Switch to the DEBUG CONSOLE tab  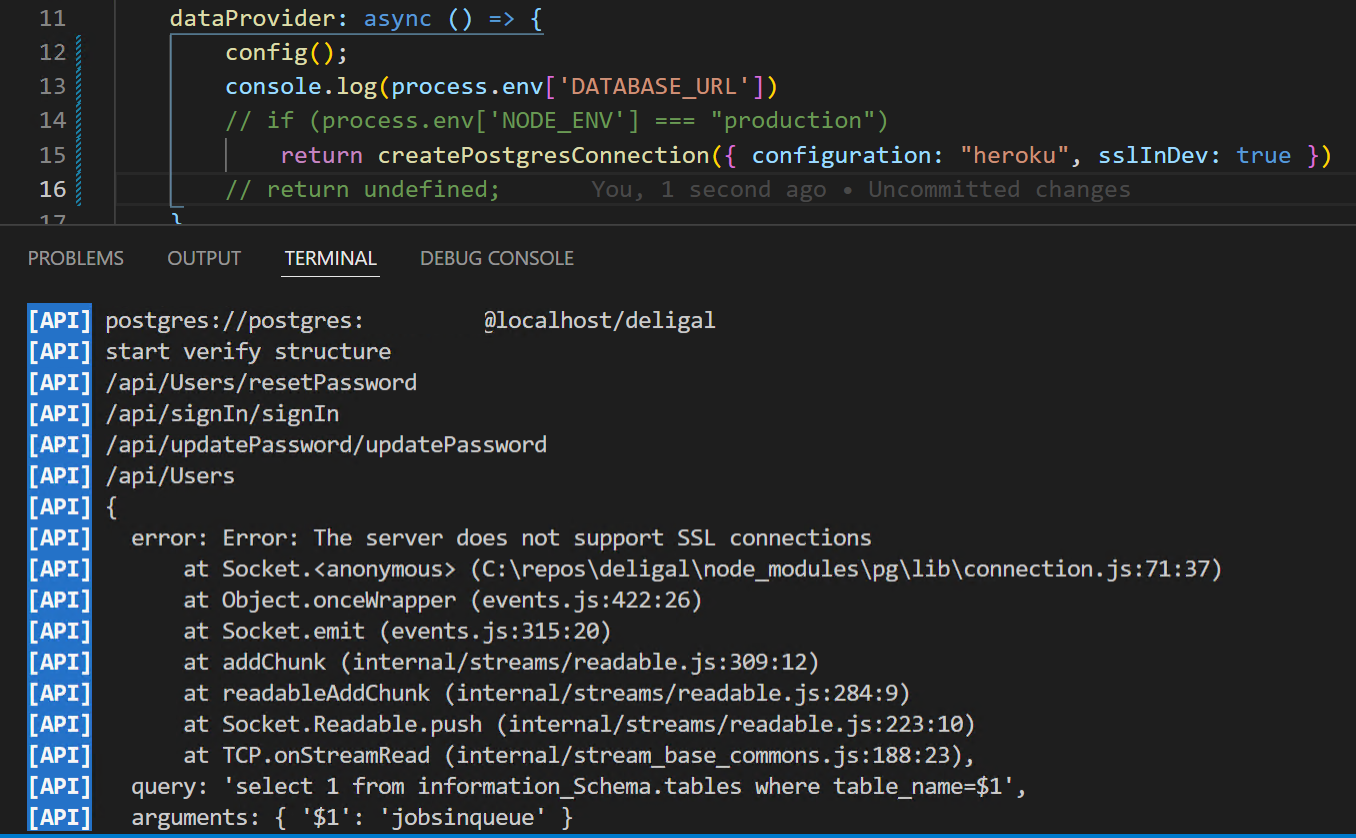pos(496,258)
